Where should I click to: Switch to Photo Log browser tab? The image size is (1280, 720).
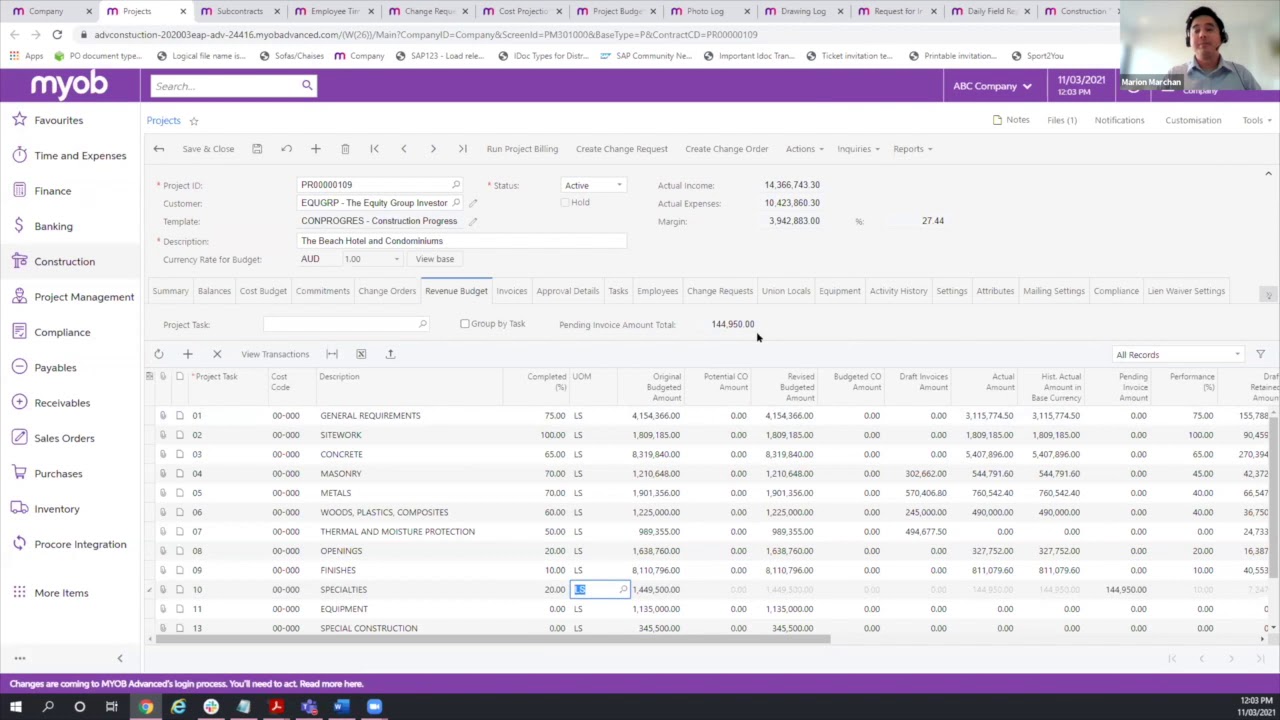click(705, 11)
